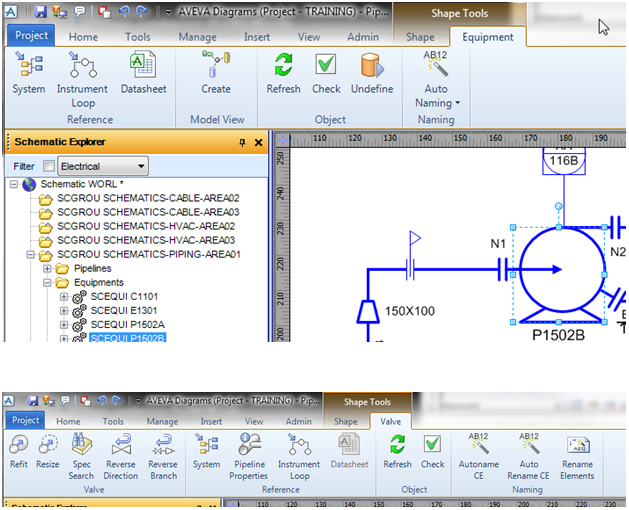Image resolution: width=629 pixels, height=510 pixels.
Task: Click Reverse Direction icon
Action: coord(121,445)
